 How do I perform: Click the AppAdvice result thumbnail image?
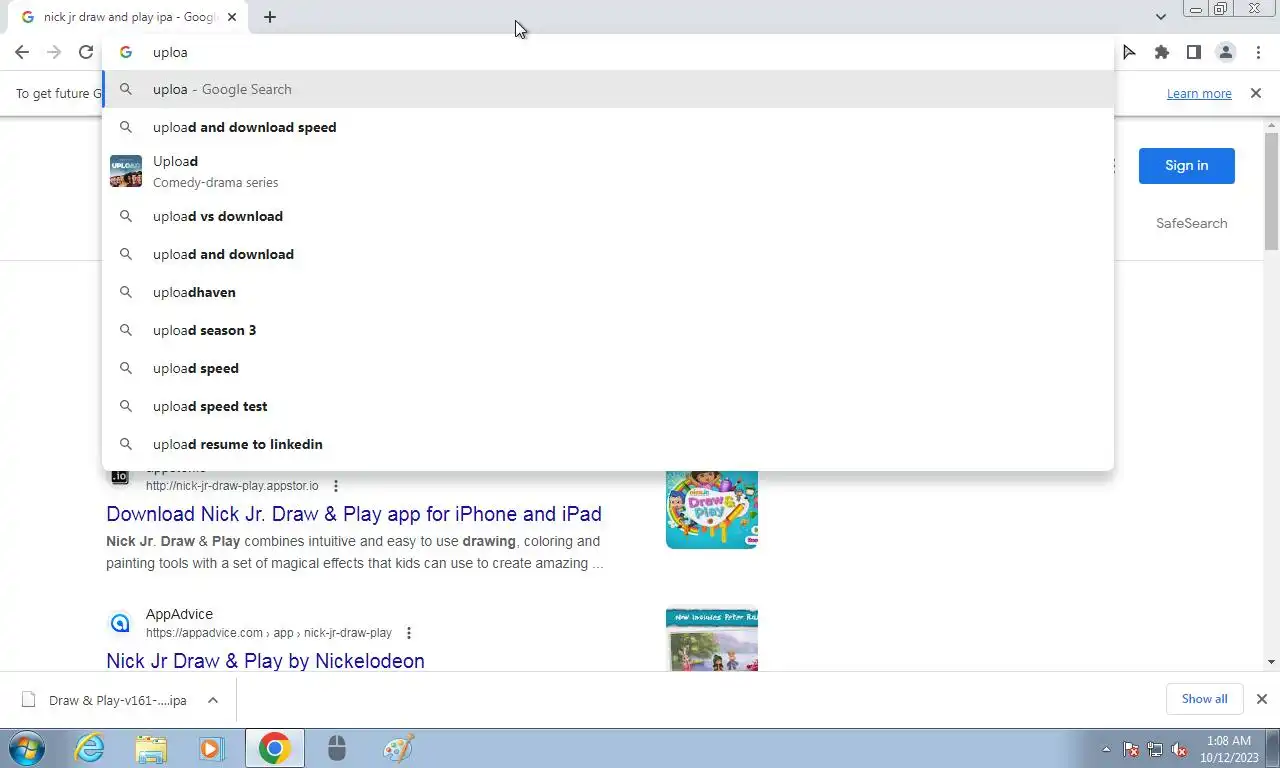(712, 640)
